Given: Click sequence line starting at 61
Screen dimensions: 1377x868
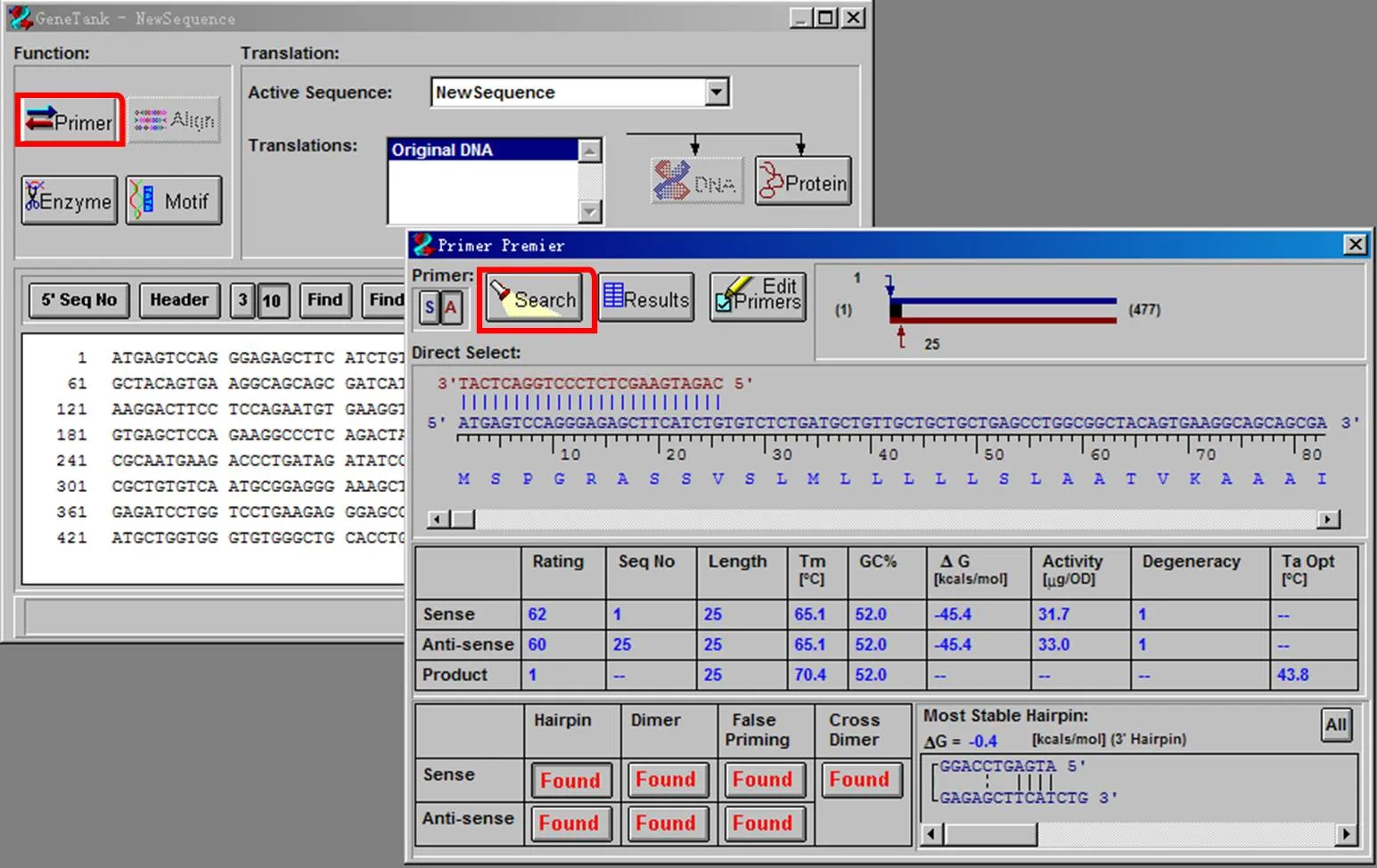Looking at the screenshot, I should click(x=236, y=384).
